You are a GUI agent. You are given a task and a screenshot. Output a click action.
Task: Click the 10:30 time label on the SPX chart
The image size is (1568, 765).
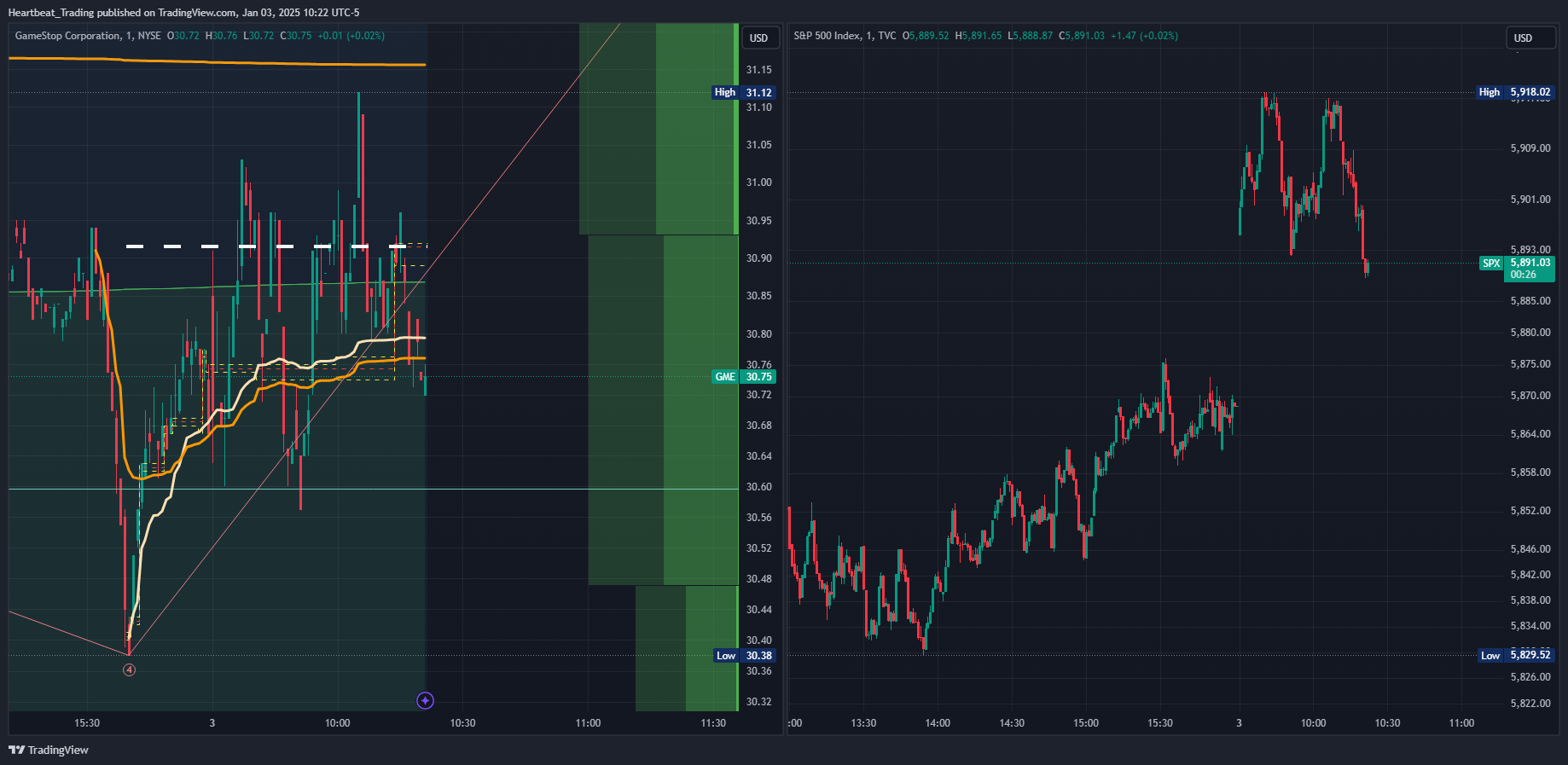[1387, 723]
